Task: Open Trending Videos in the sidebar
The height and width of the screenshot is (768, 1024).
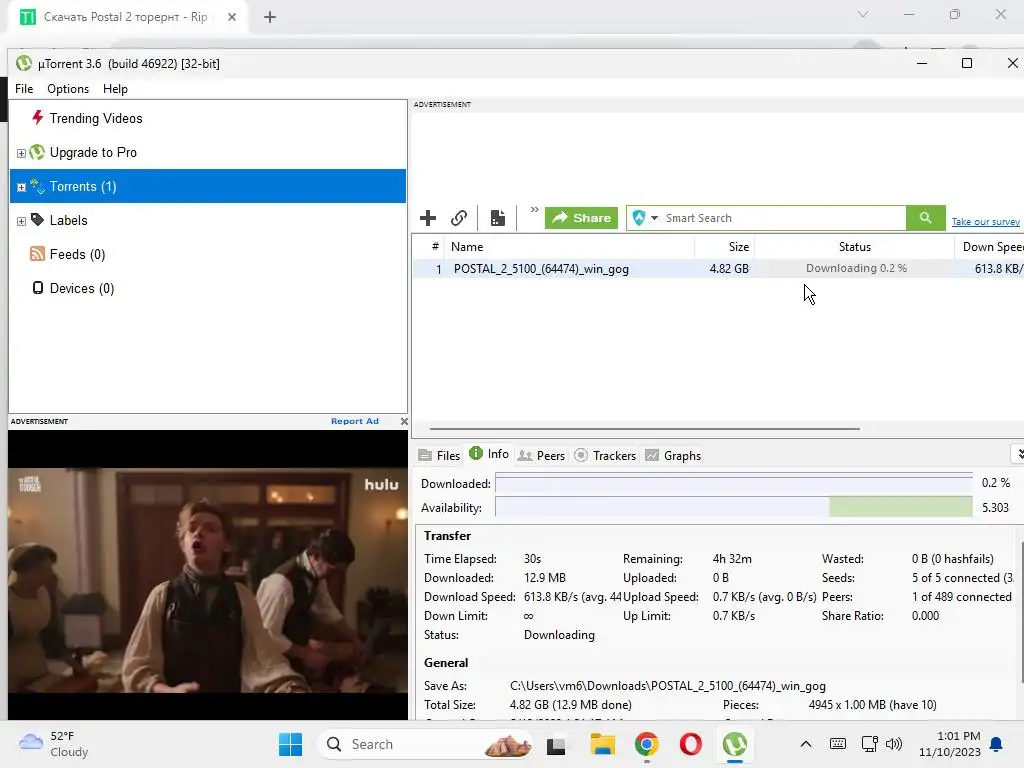Action: click(95, 118)
